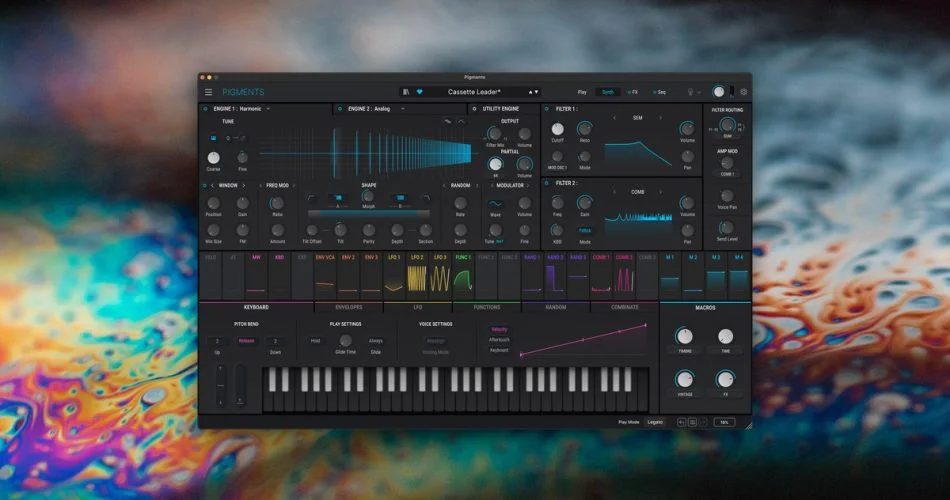Switch to the LFO tab
The height and width of the screenshot is (500, 950).
[x=417, y=307]
